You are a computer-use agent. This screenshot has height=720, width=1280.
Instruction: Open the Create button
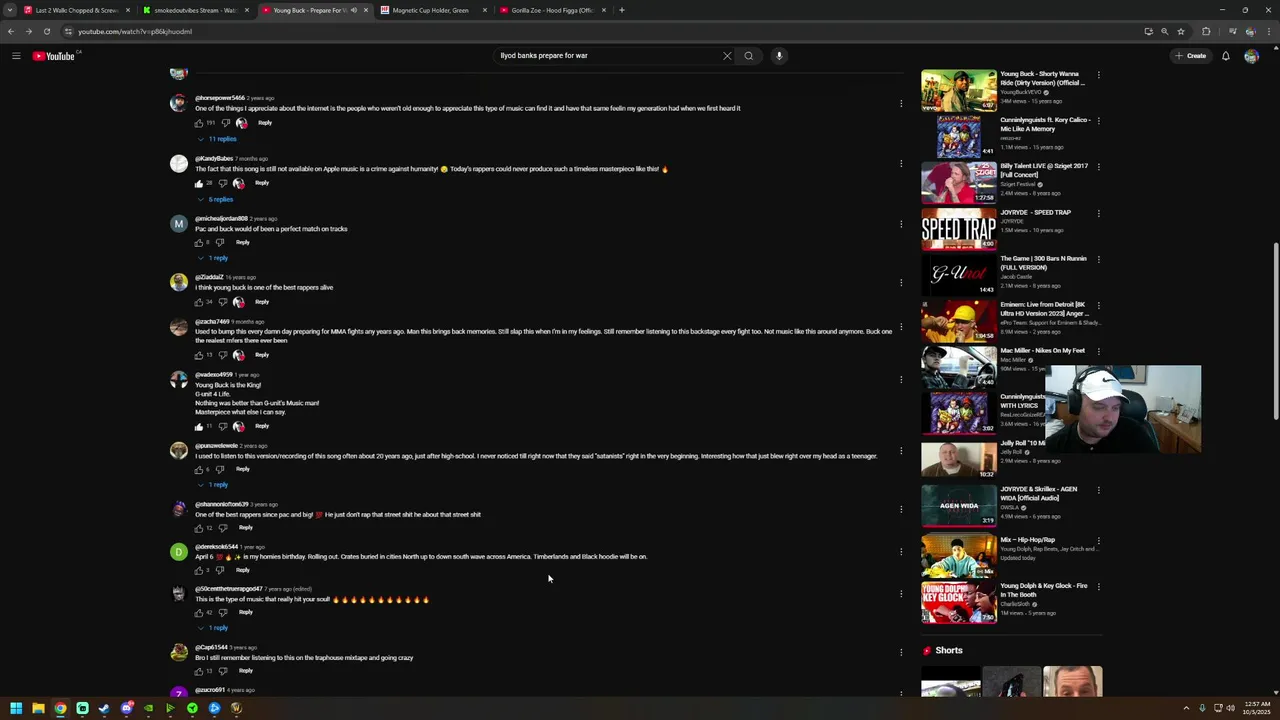click(1191, 56)
